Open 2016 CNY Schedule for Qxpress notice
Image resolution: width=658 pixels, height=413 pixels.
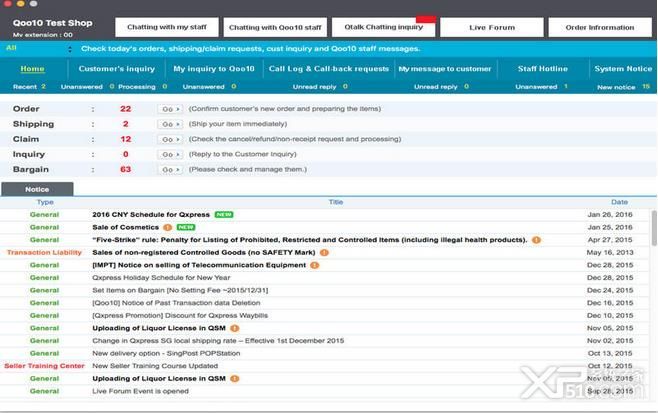pos(151,214)
